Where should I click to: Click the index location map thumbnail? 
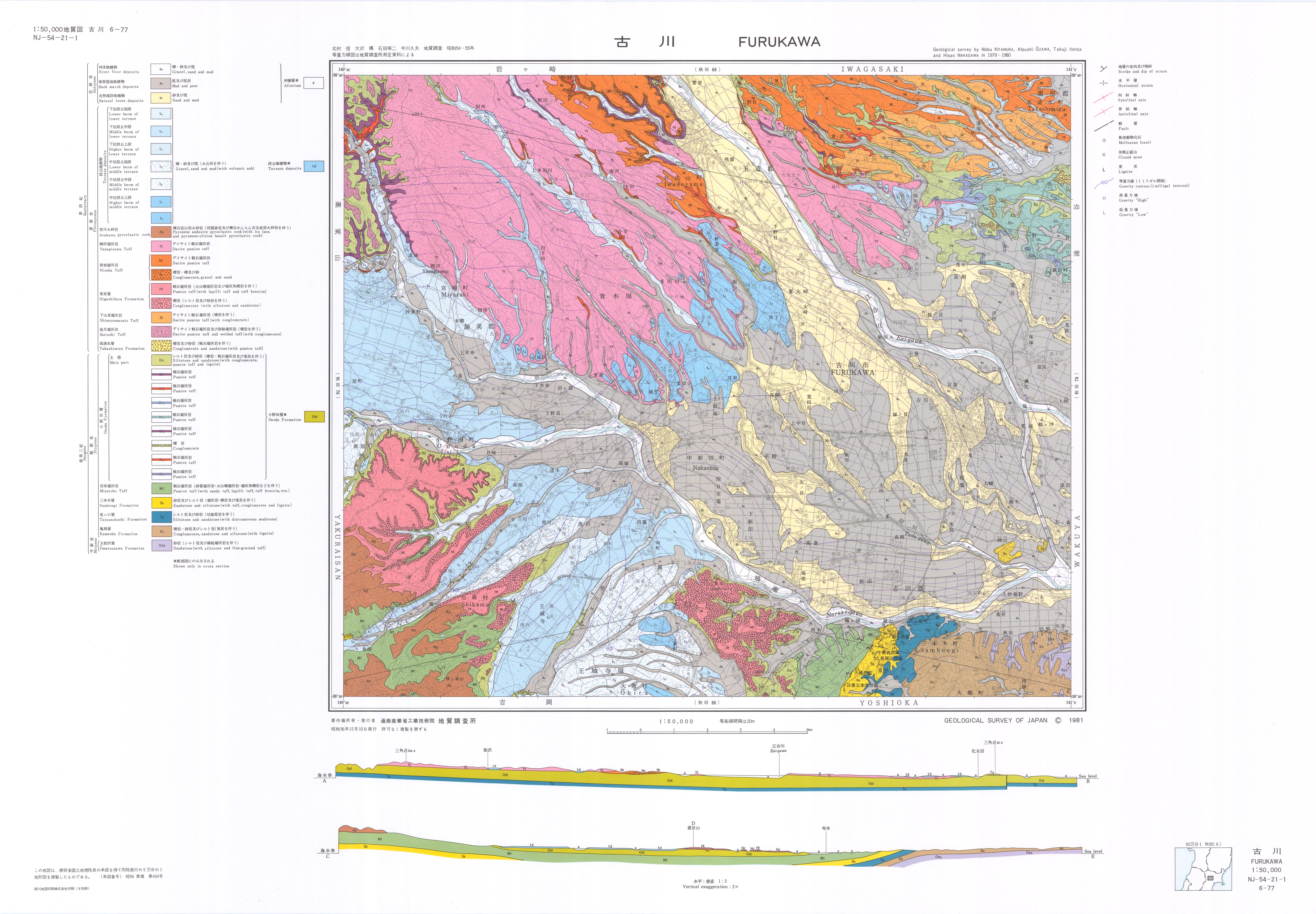tap(1203, 869)
